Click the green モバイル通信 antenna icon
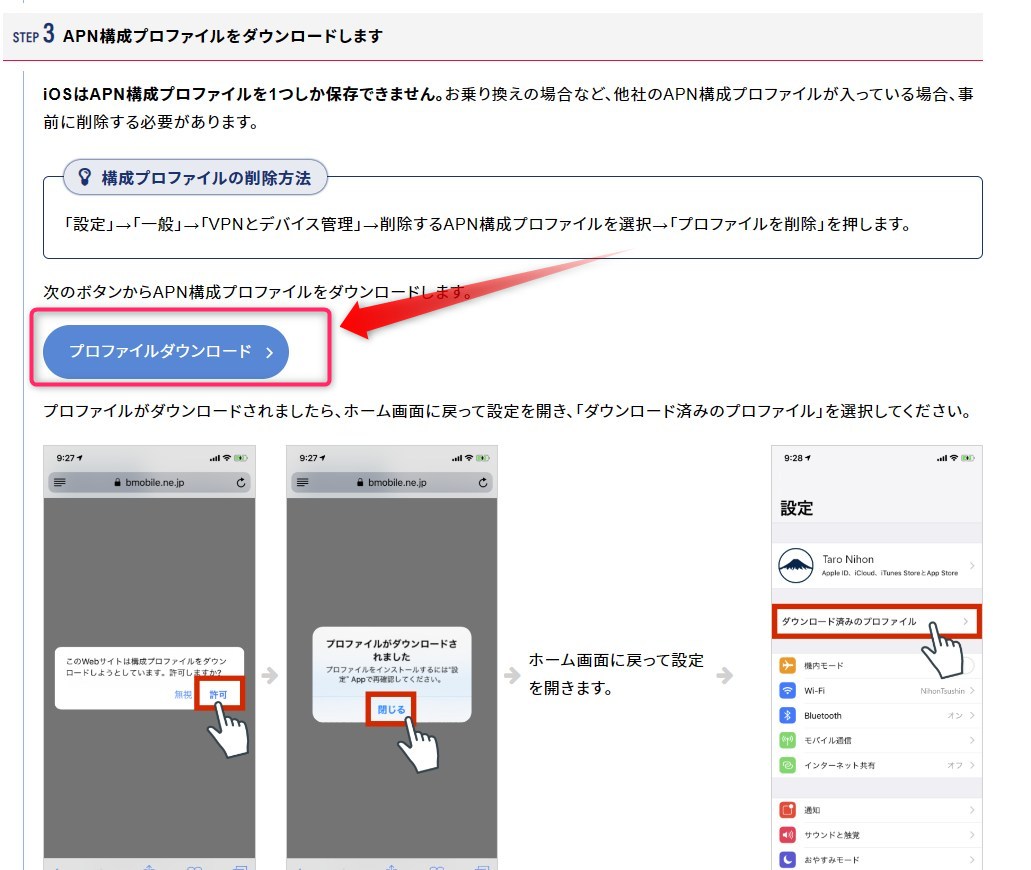 pos(788,741)
